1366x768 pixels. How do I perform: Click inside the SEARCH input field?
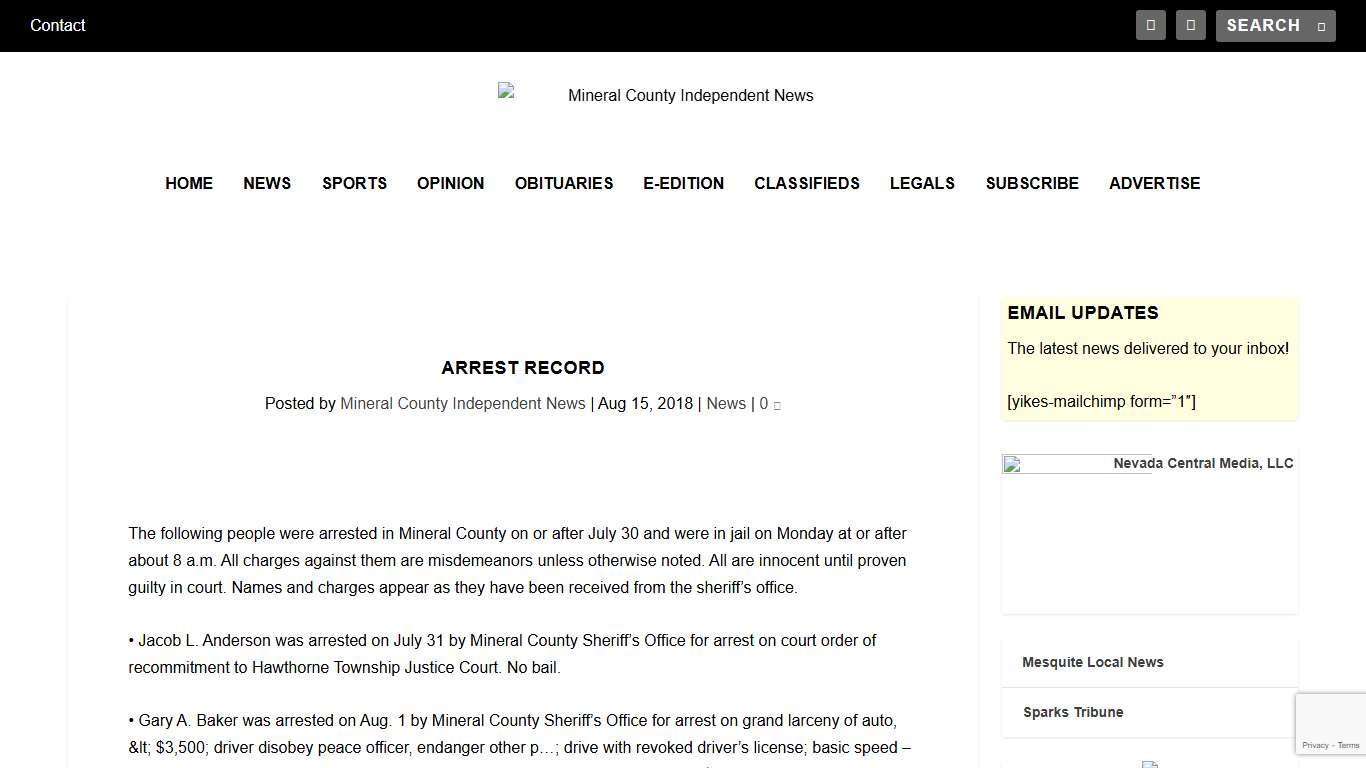(1262, 25)
